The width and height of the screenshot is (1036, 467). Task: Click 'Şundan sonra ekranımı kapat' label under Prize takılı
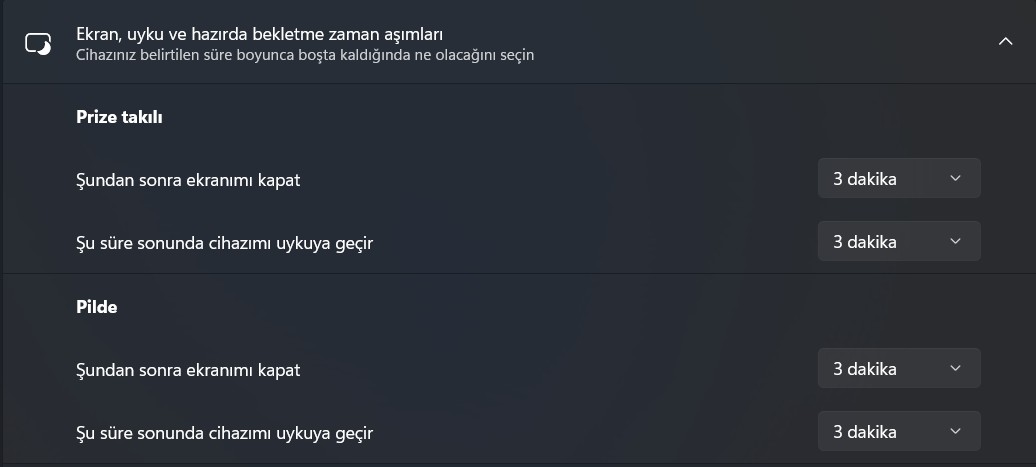click(x=188, y=180)
